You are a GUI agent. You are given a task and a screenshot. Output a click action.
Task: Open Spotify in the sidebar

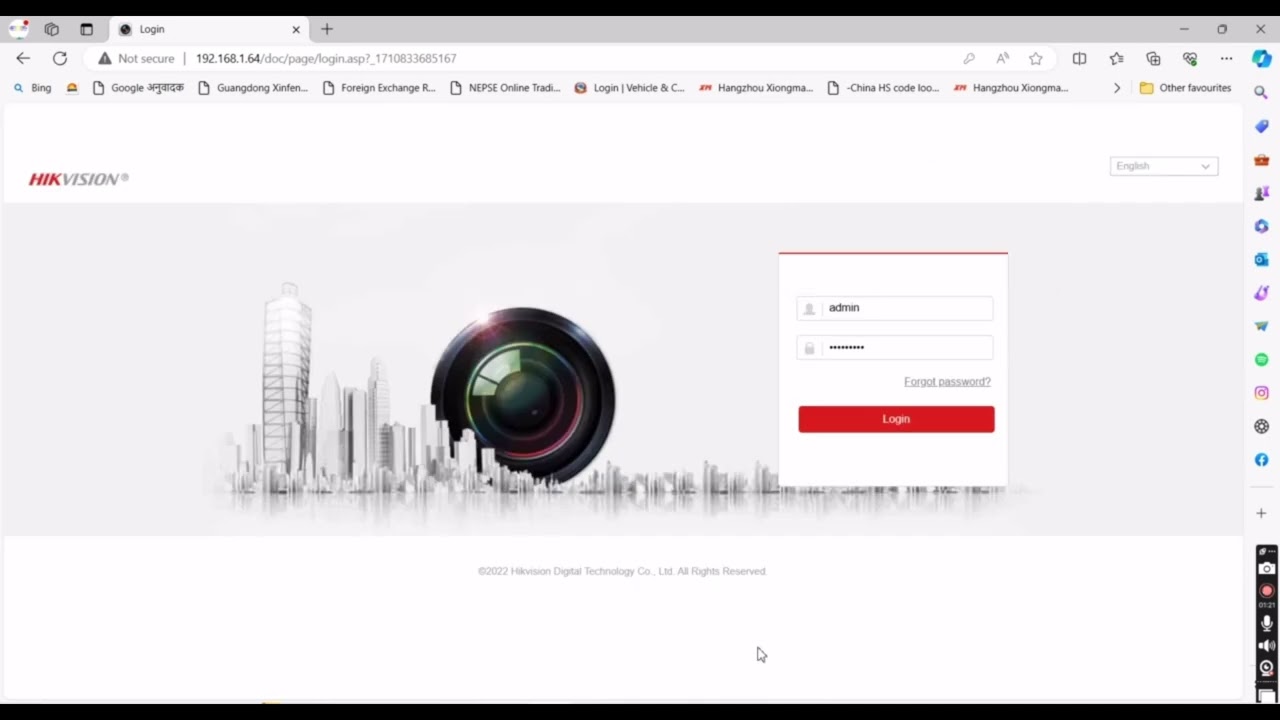(x=1261, y=359)
